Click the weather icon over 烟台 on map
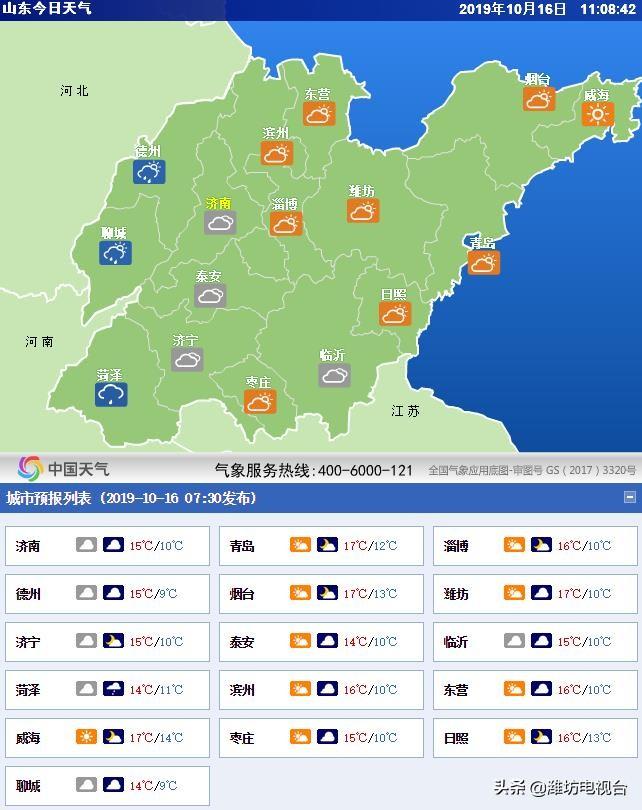This screenshot has width=642, height=810. coord(538,99)
